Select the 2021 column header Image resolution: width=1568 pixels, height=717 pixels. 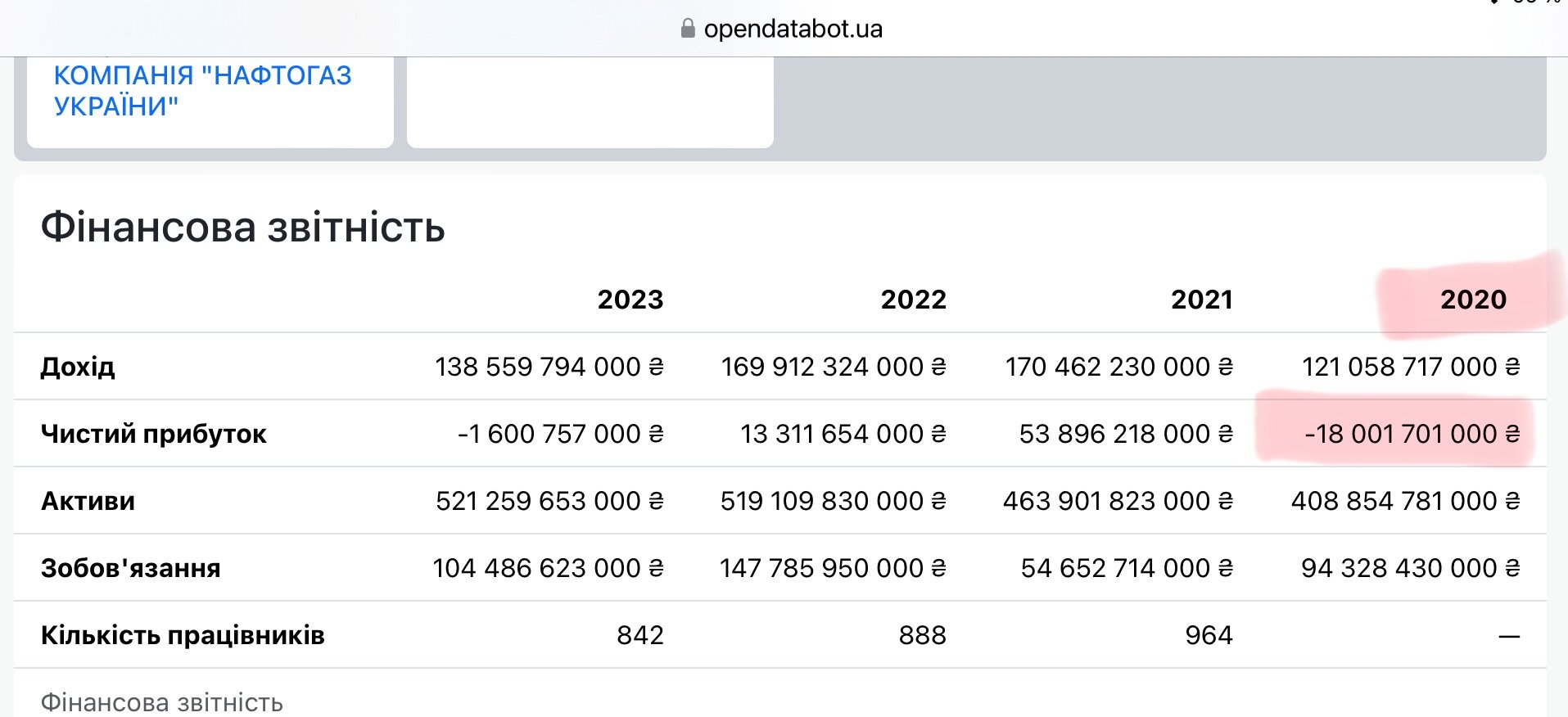(x=1202, y=300)
